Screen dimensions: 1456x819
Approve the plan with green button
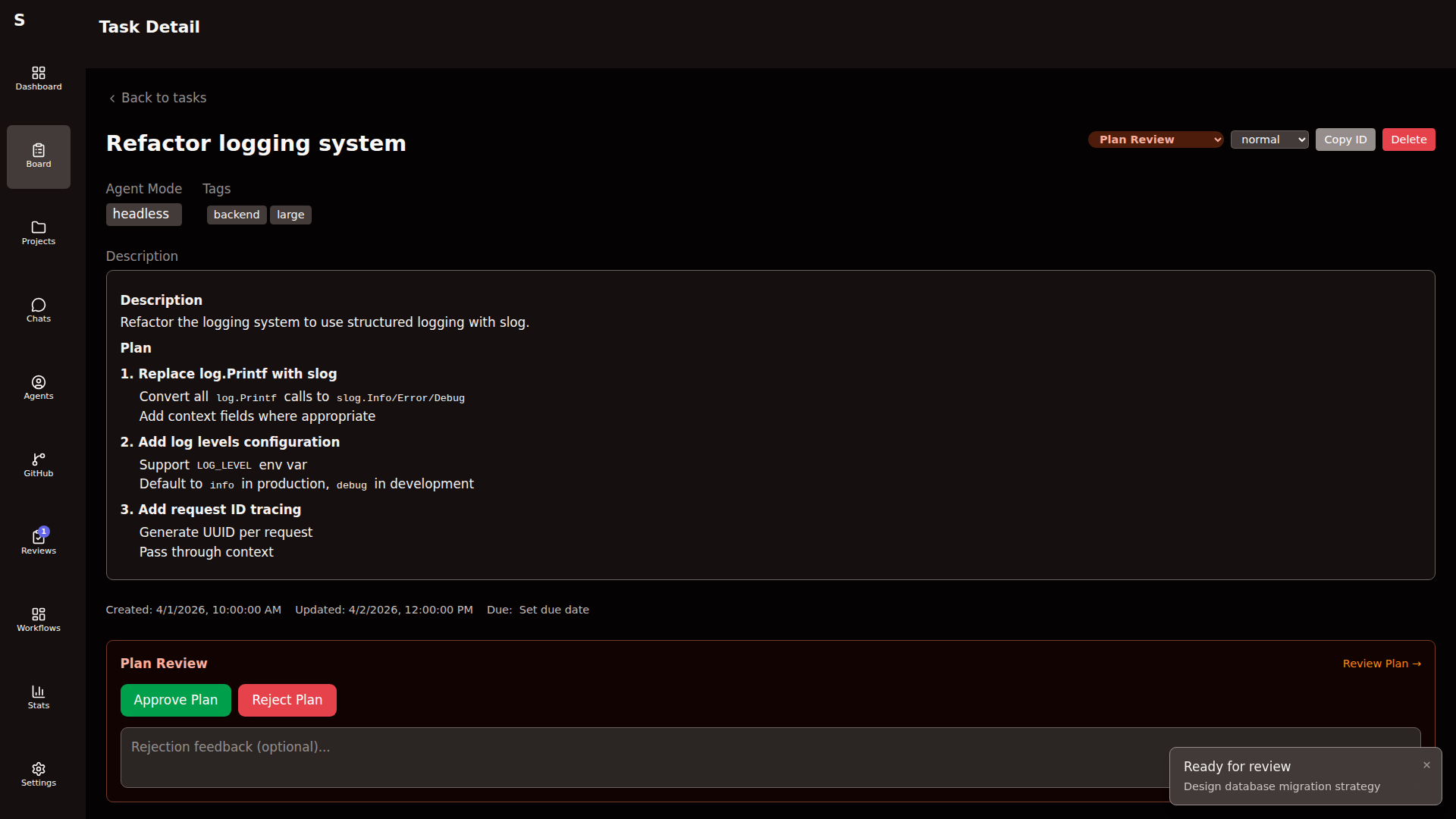175,700
